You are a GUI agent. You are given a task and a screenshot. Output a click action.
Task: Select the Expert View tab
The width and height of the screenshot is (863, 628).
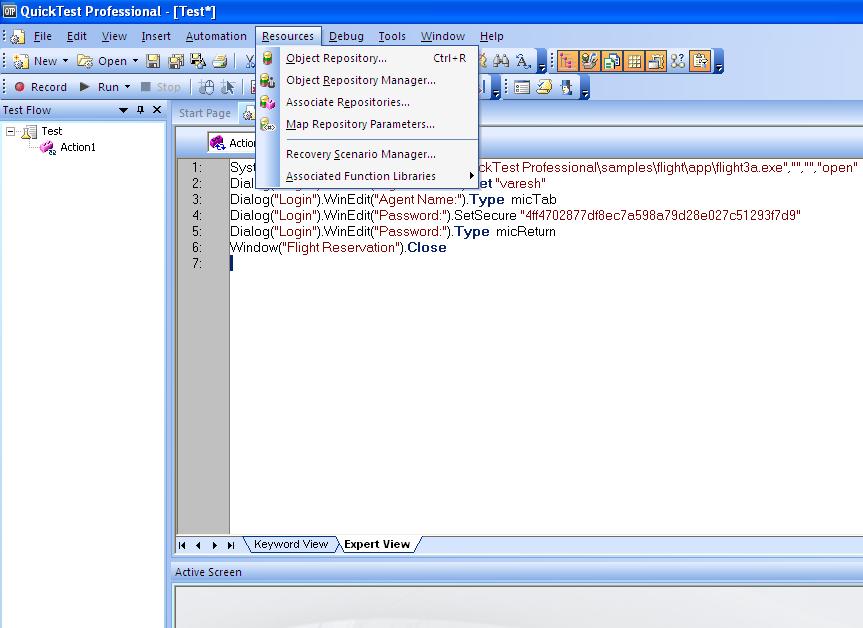point(377,544)
